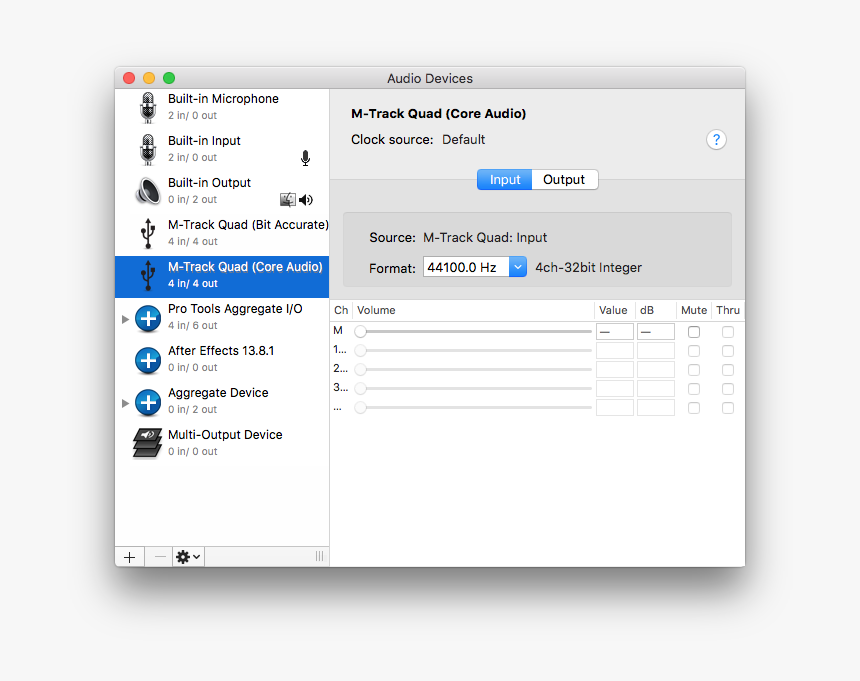Click the Built-in Input microphone icon
This screenshot has height=681, width=860.
pyautogui.click(x=148, y=149)
